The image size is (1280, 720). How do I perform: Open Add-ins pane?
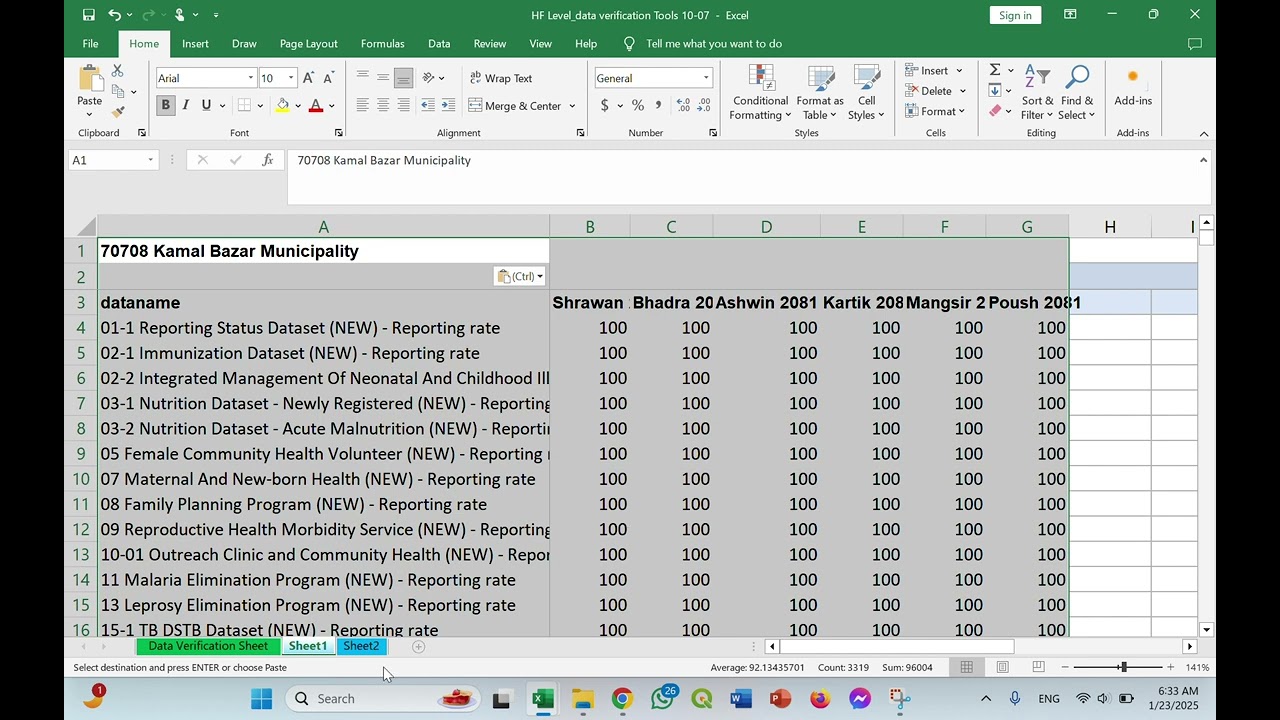pos(1133,87)
